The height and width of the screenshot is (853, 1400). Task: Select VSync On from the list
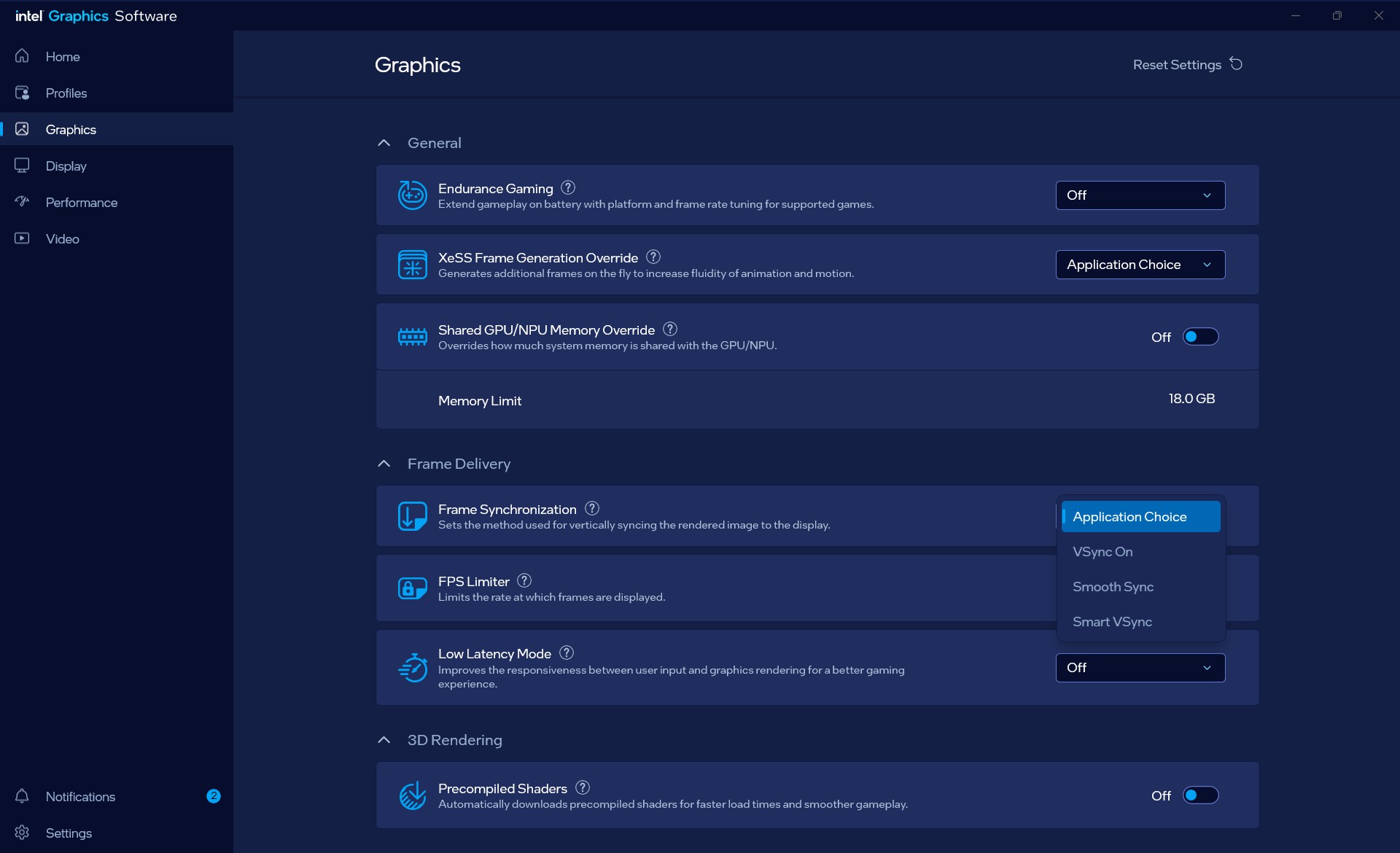point(1140,552)
